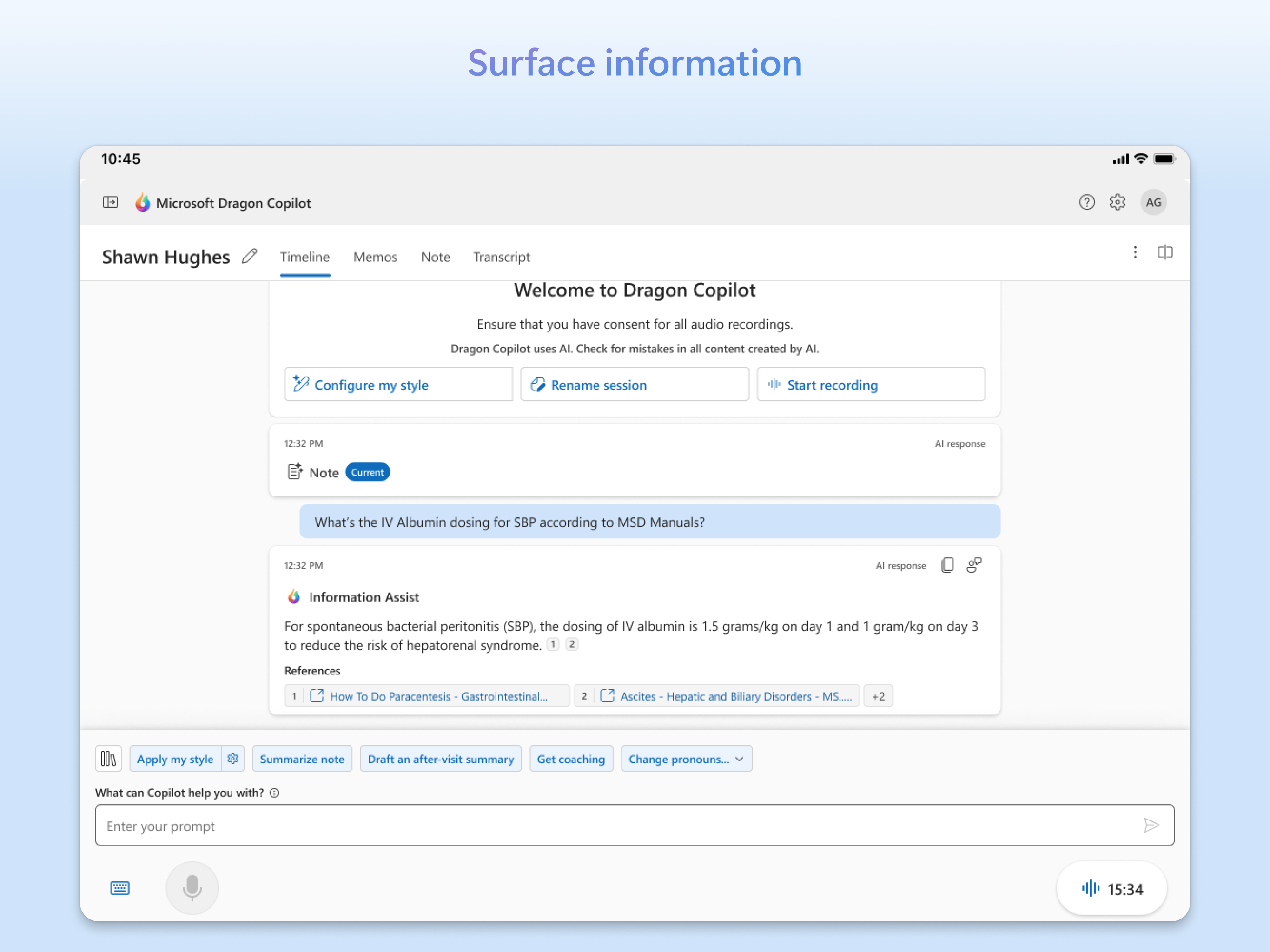
Task: Expand the Change pronouns dropdown
Action: (x=686, y=759)
